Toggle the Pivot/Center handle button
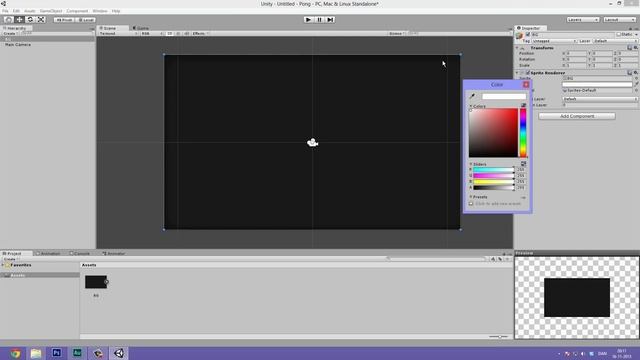The image size is (640, 360). (64, 20)
